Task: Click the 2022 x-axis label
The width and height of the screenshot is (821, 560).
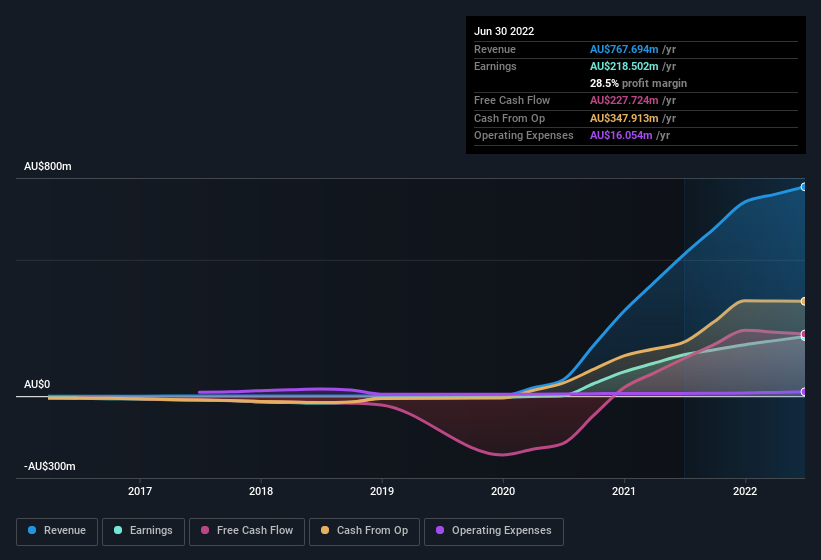Action: point(745,491)
